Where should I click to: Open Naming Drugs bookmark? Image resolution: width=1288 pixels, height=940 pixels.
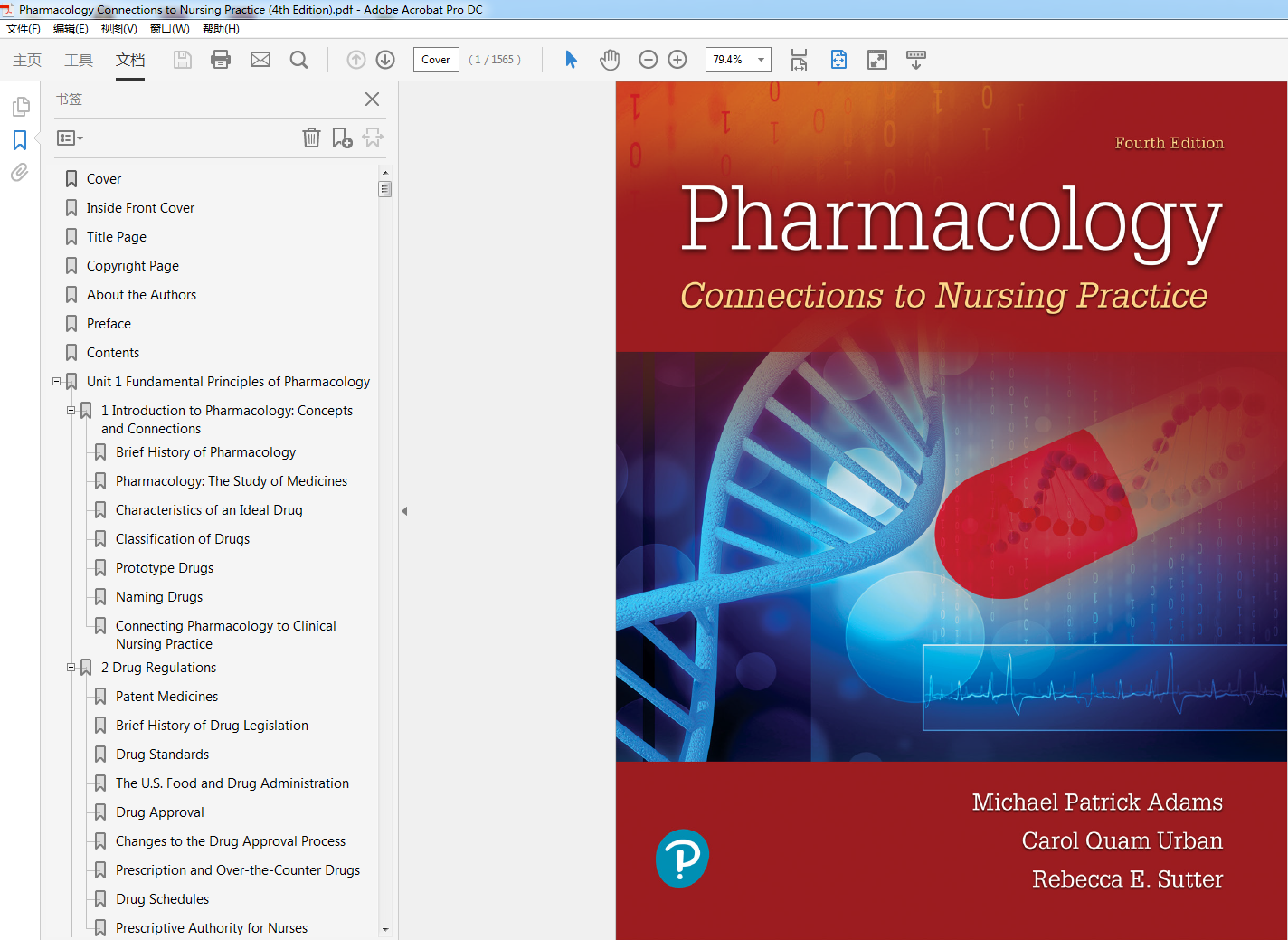(159, 597)
